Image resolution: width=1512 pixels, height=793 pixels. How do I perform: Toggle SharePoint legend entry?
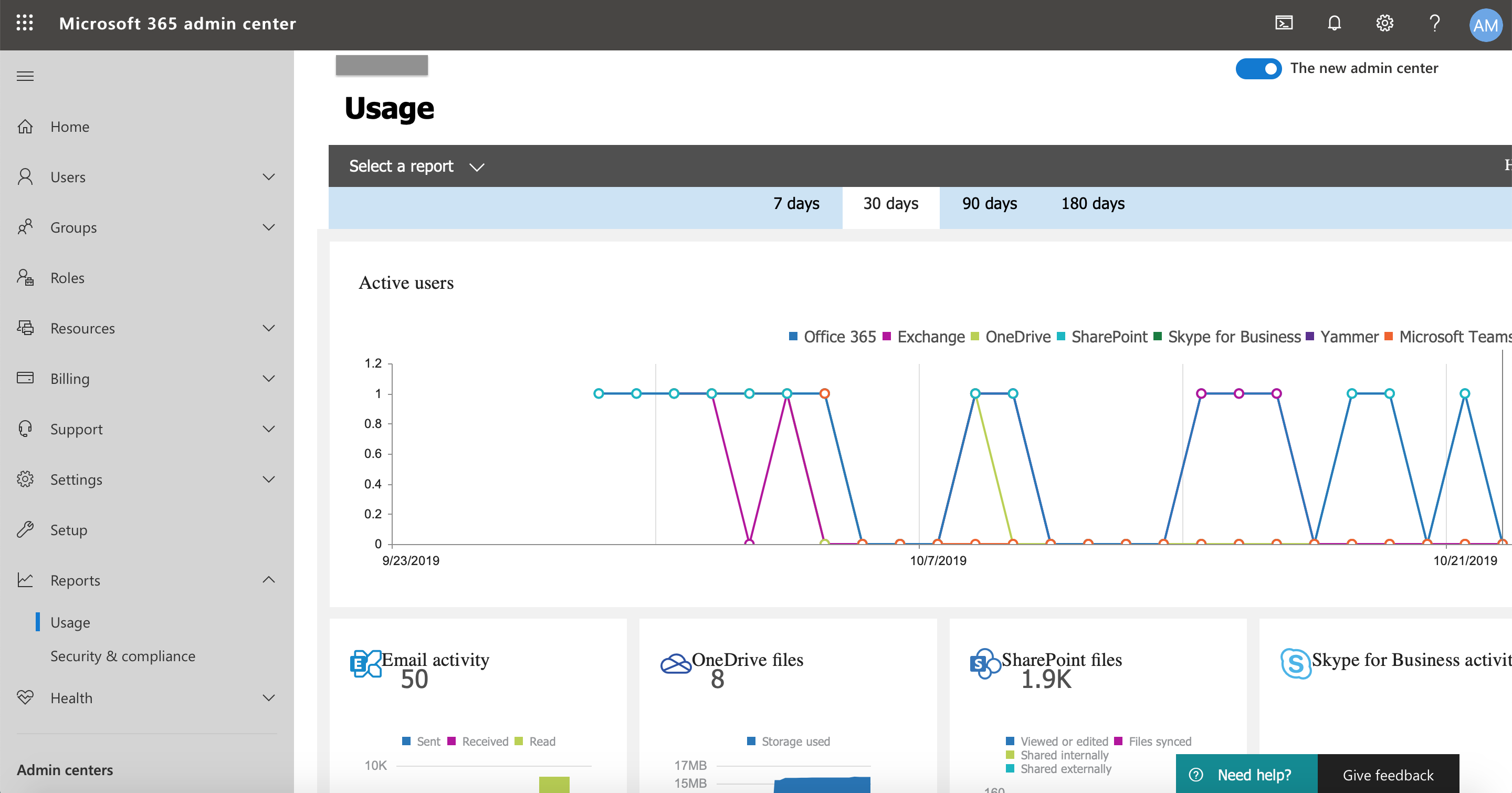(1102, 337)
